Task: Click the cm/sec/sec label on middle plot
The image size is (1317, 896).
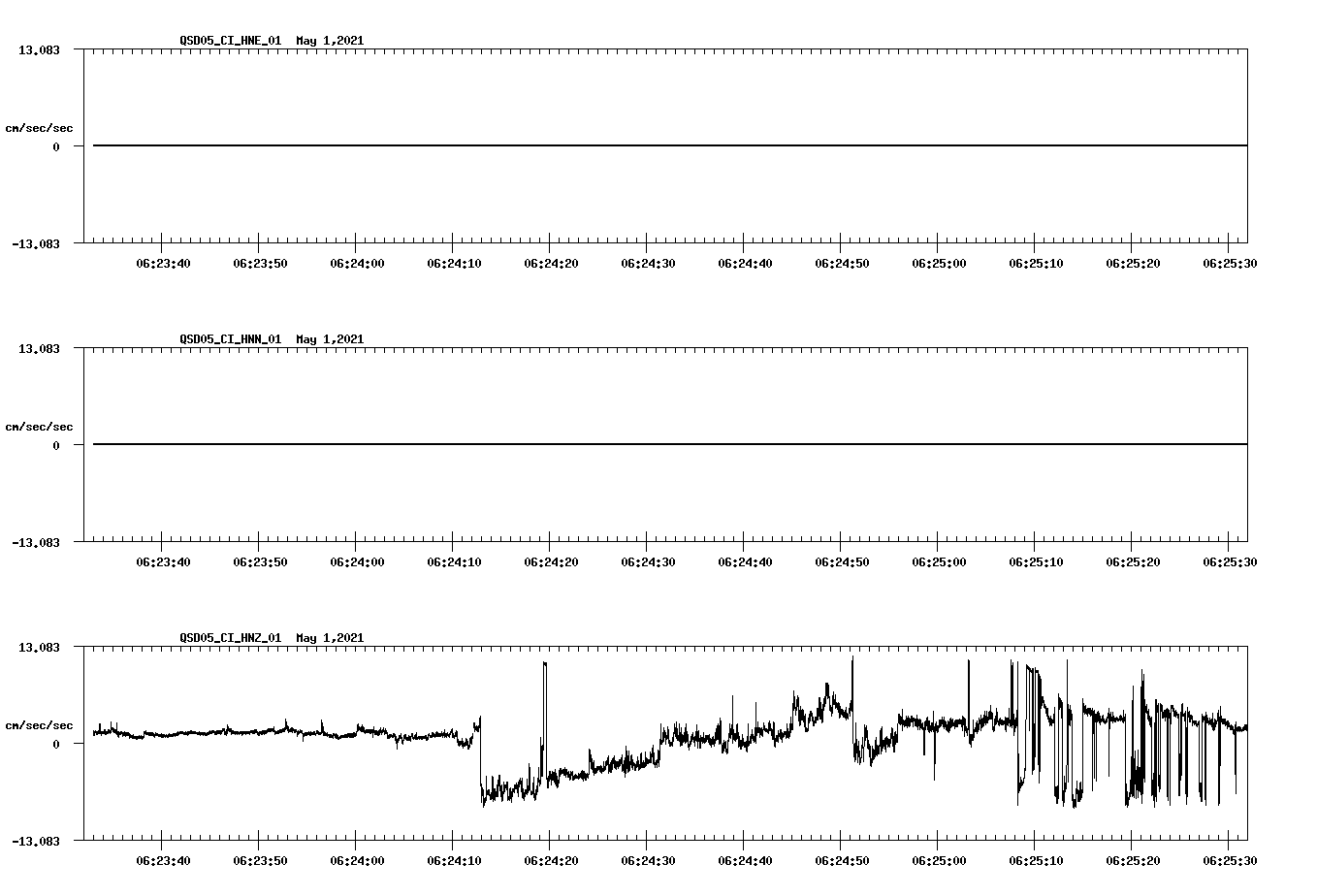Action: [40, 426]
